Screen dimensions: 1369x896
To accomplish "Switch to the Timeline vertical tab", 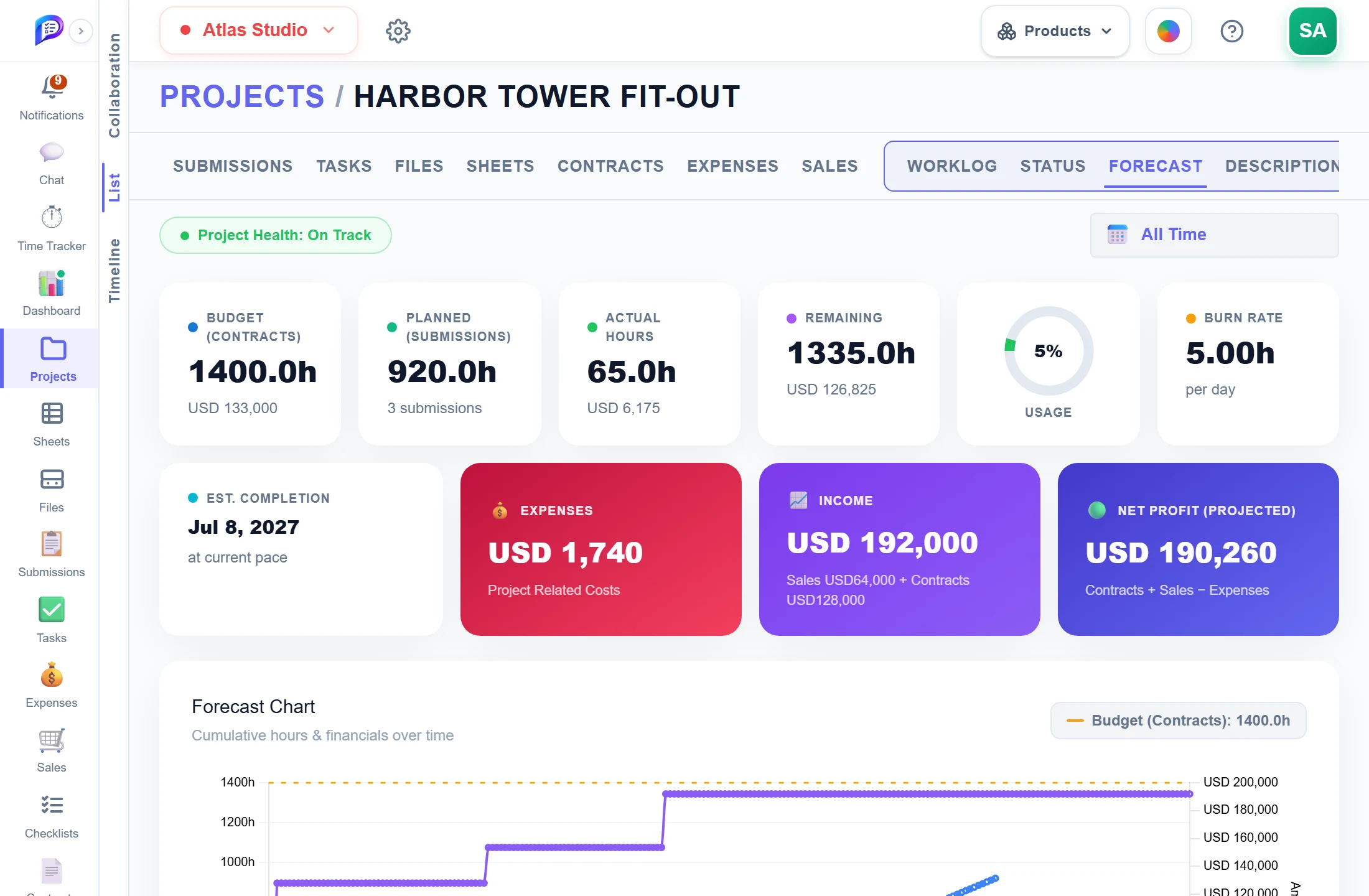I will pos(114,270).
